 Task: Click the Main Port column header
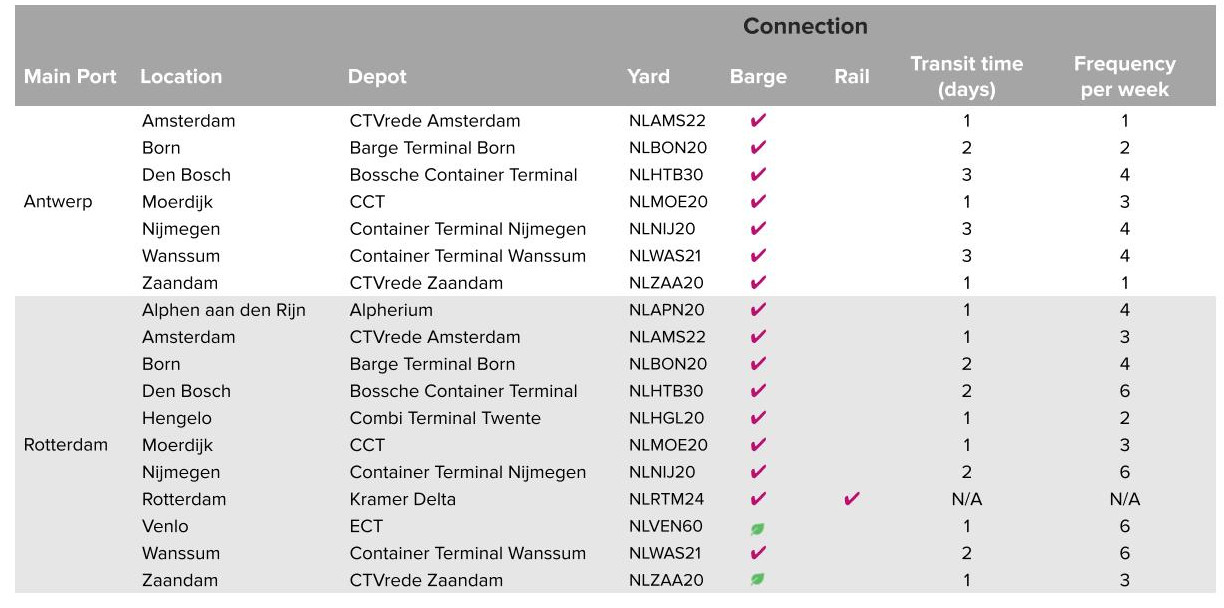[x=70, y=77]
